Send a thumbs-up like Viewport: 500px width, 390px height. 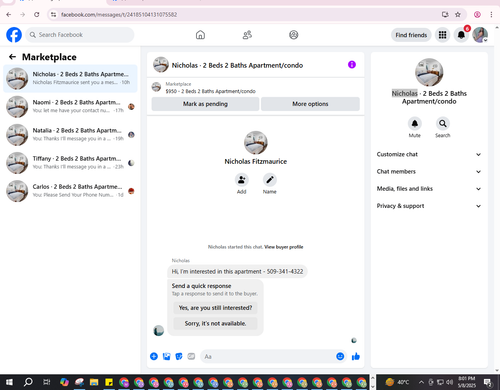coord(356,356)
